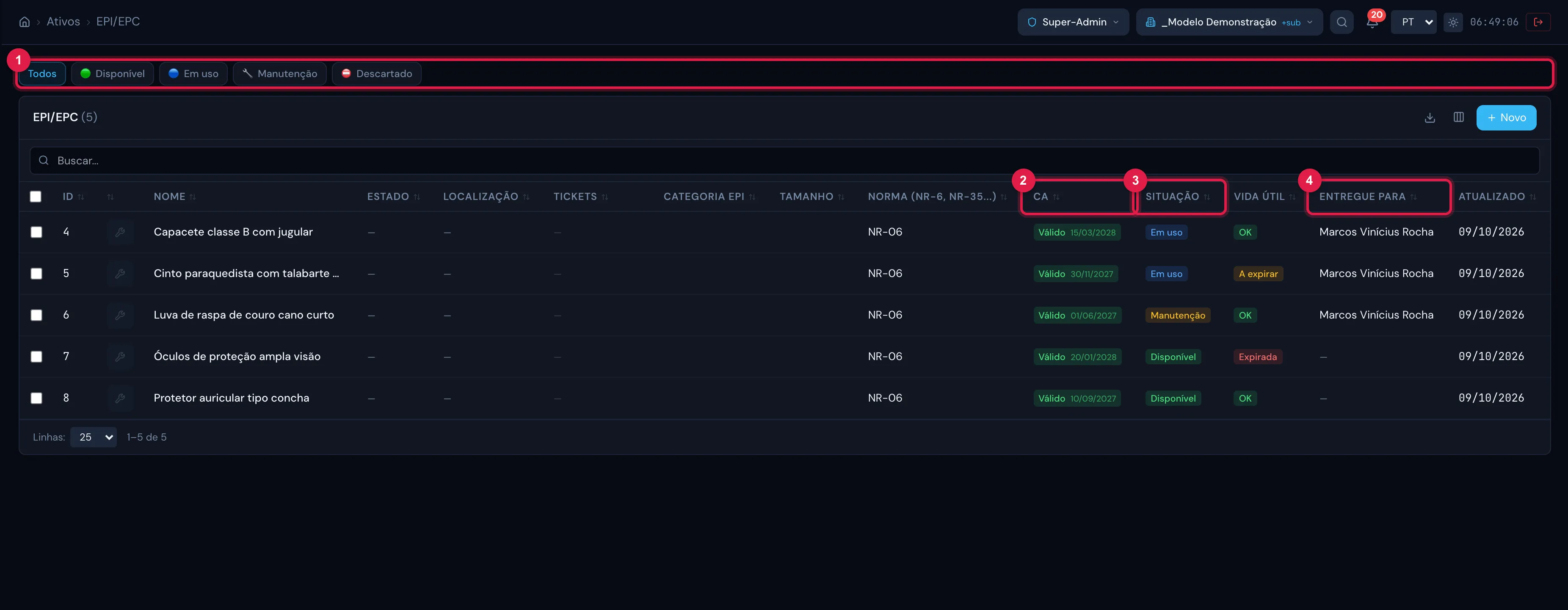The height and width of the screenshot is (610, 1568).
Task: Open the PT language selector
Action: pos(1413,22)
